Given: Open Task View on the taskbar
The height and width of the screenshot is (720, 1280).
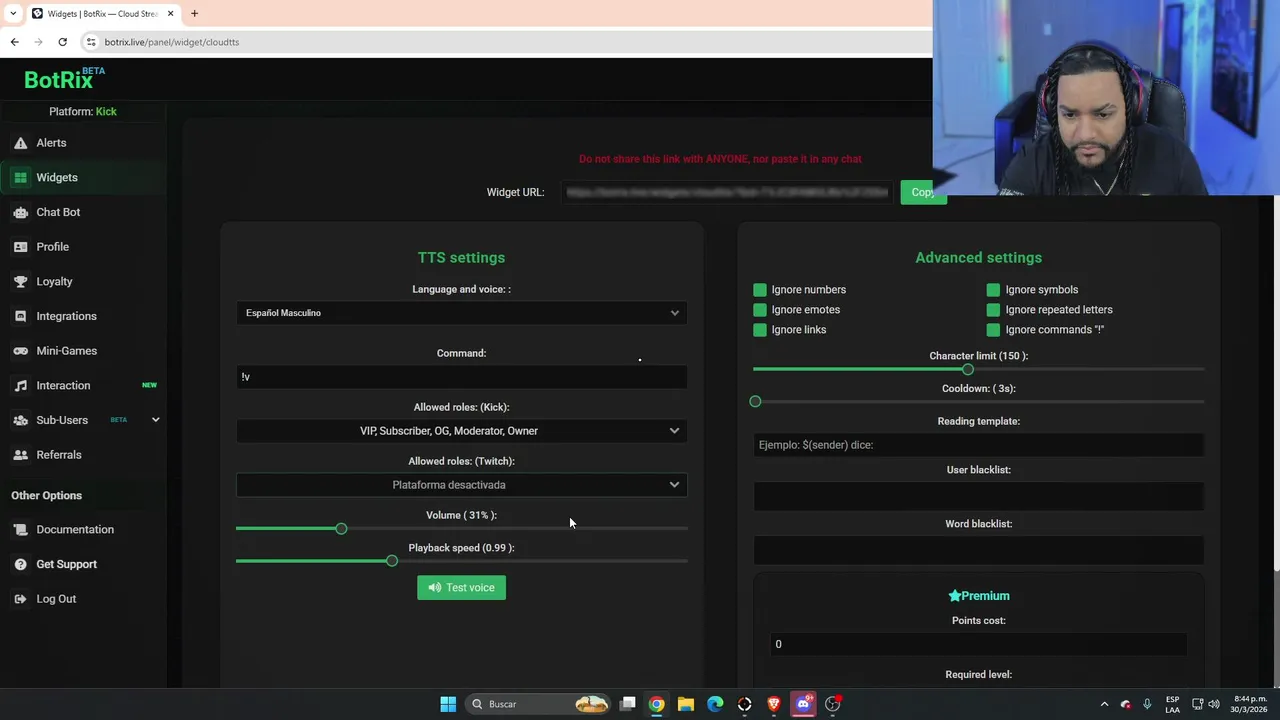Looking at the screenshot, I should coord(628,704).
